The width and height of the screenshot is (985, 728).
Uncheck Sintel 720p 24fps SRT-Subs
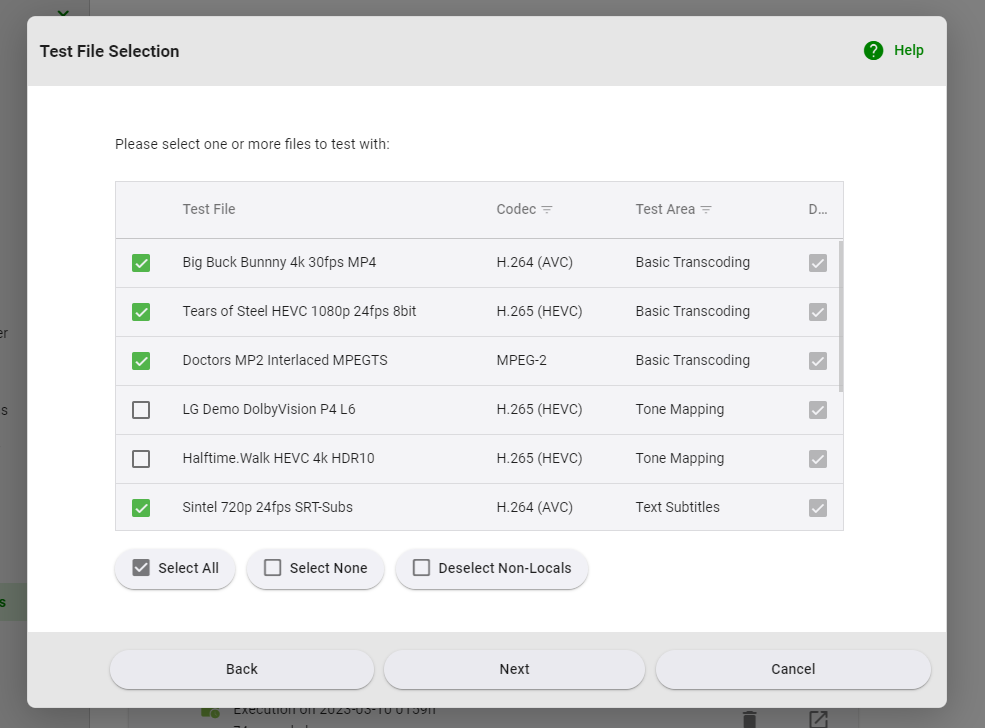[x=141, y=508]
